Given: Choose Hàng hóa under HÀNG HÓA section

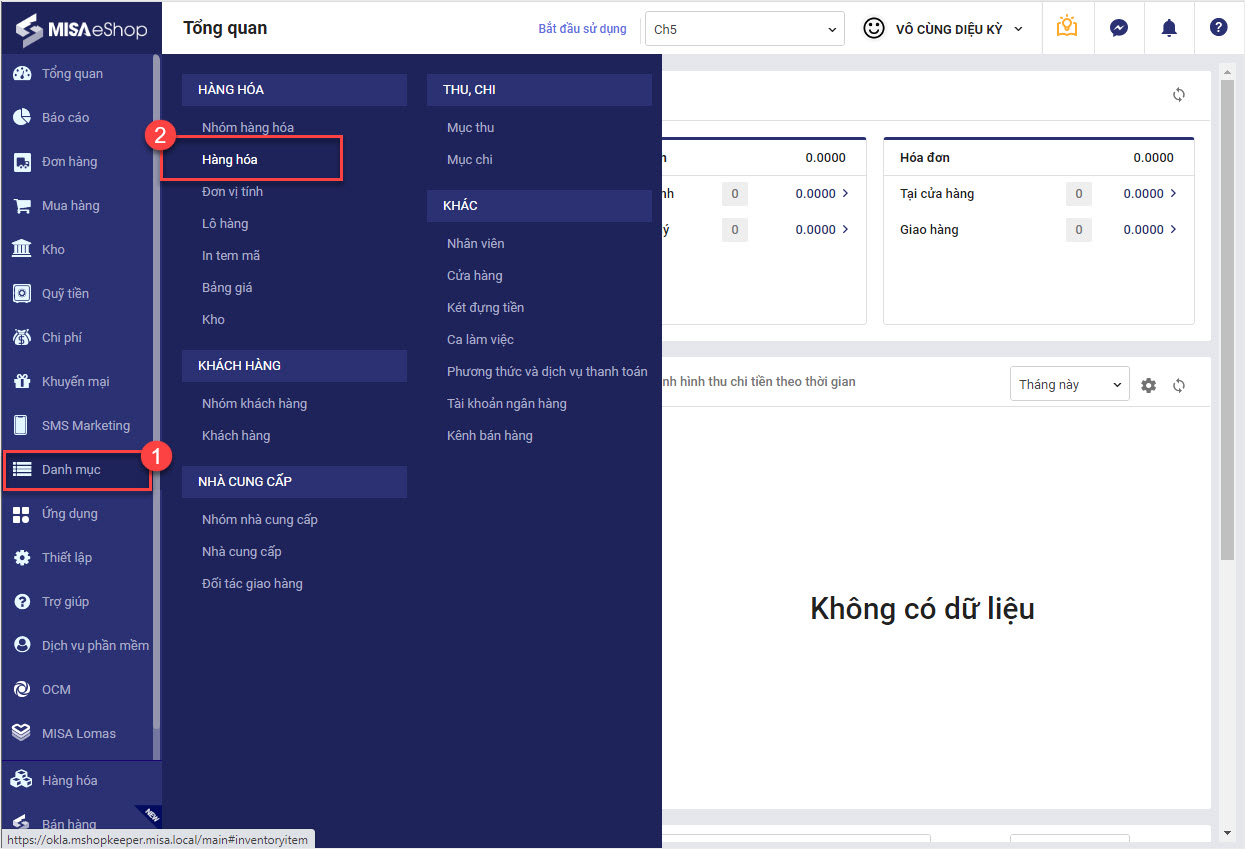Looking at the screenshot, I should [x=230, y=160].
